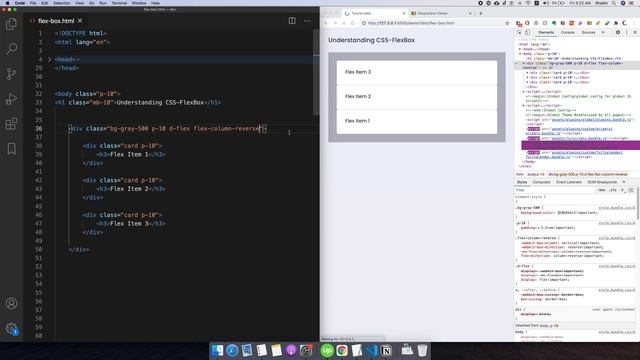Expand the second card div in DOM tree
The image size is (640, 360).
(527, 78)
